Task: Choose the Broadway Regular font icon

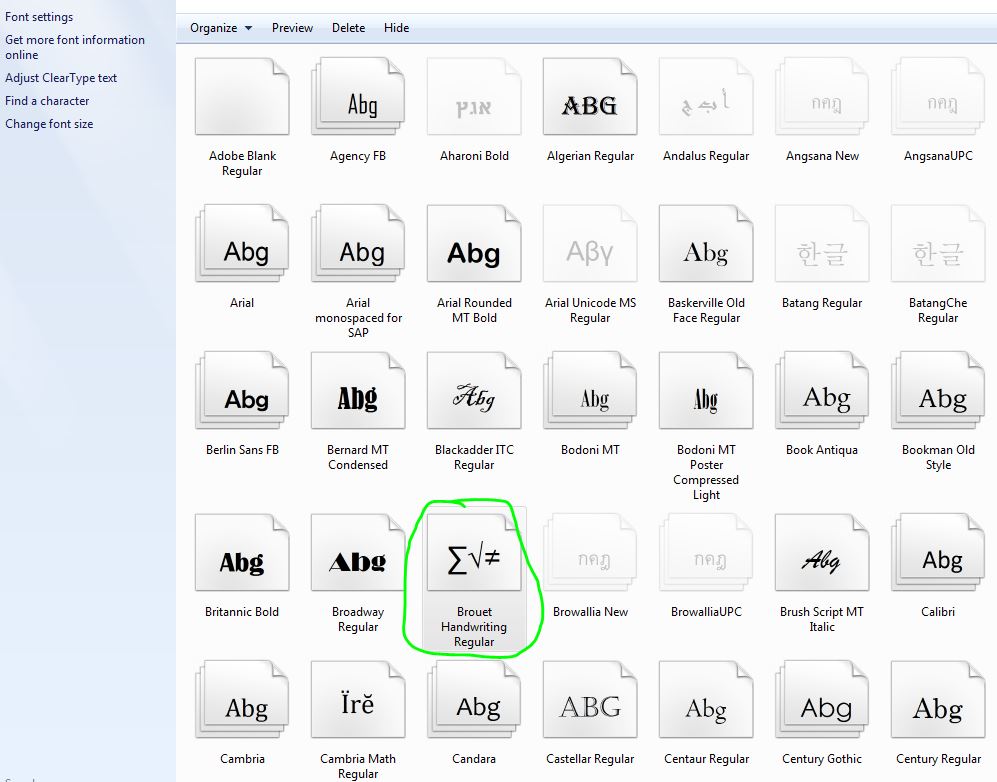Action: 358,561
